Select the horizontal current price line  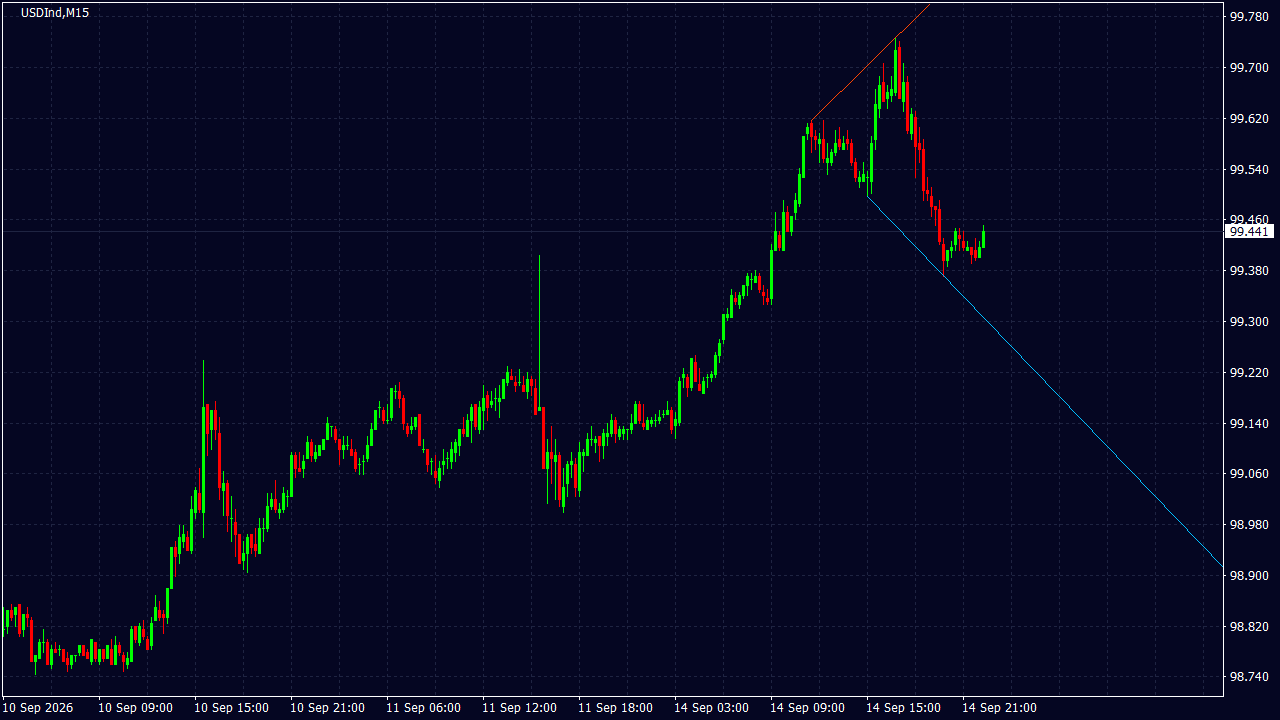click(x=610, y=232)
